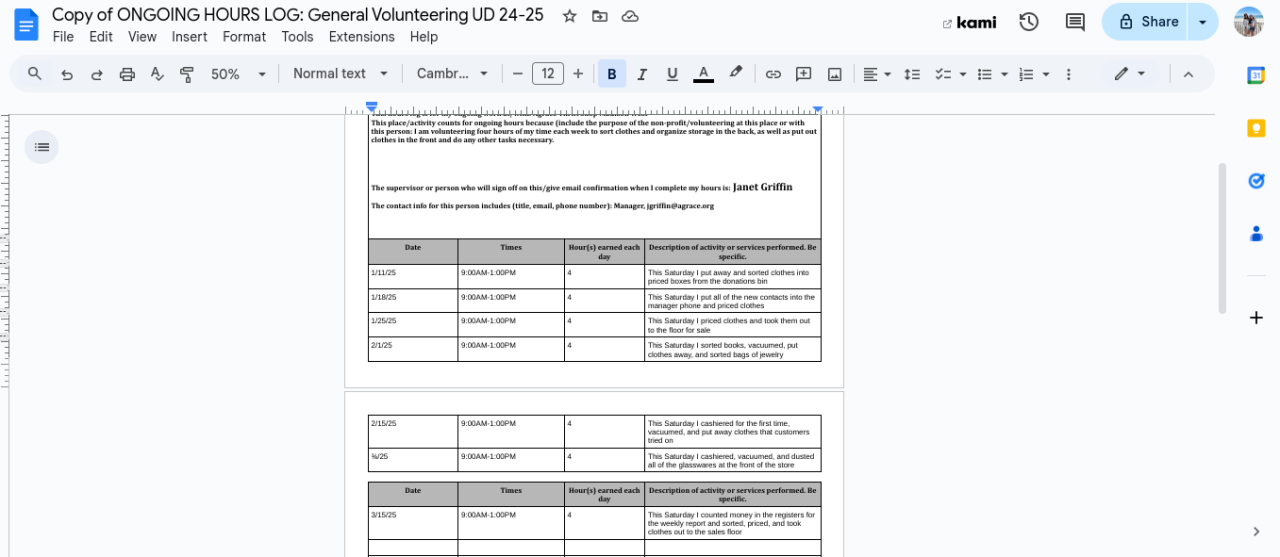
Task: Insert a checklist
Action: point(941,74)
